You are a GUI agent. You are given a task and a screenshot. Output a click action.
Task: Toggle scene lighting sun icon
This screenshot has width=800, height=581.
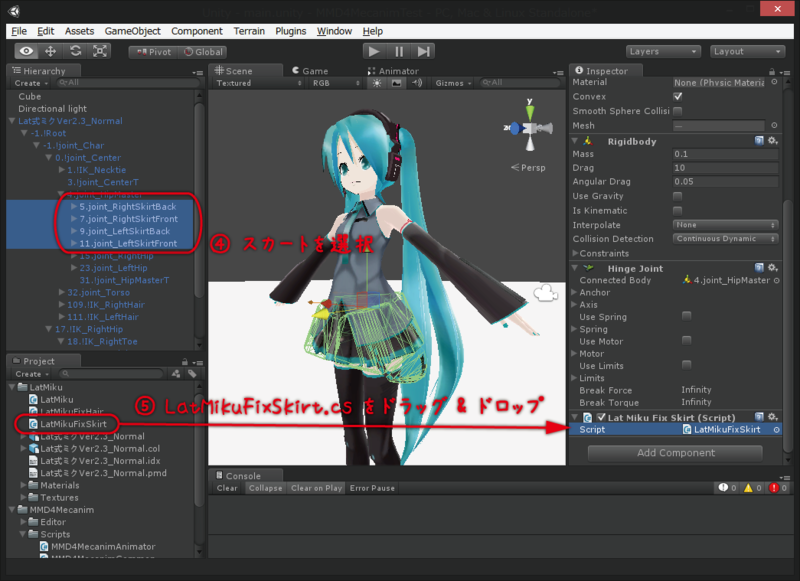(x=377, y=83)
